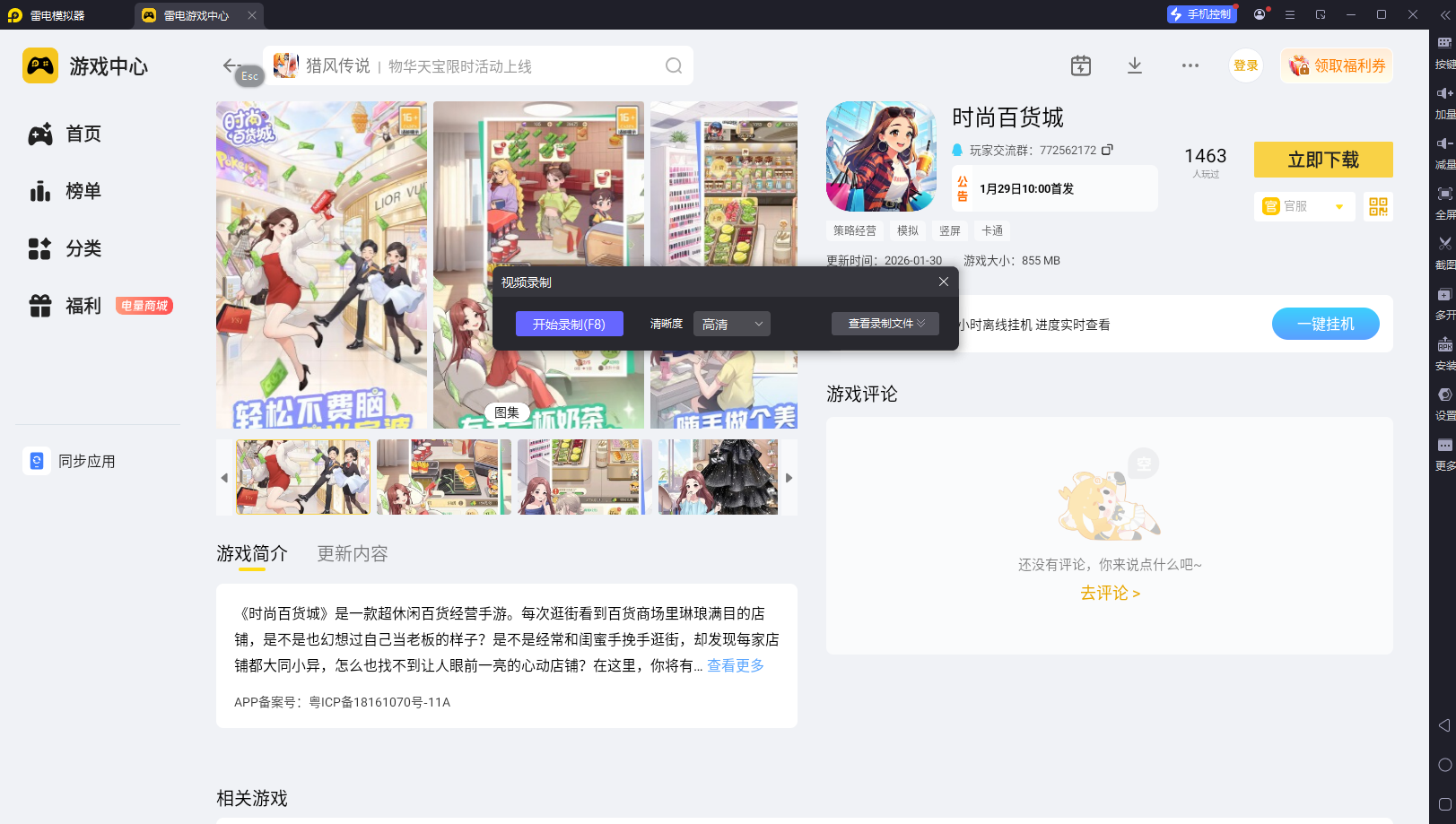Open the calendar/events icon in the top bar
Viewport: 1456px width, 824px height.
point(1080,65)
